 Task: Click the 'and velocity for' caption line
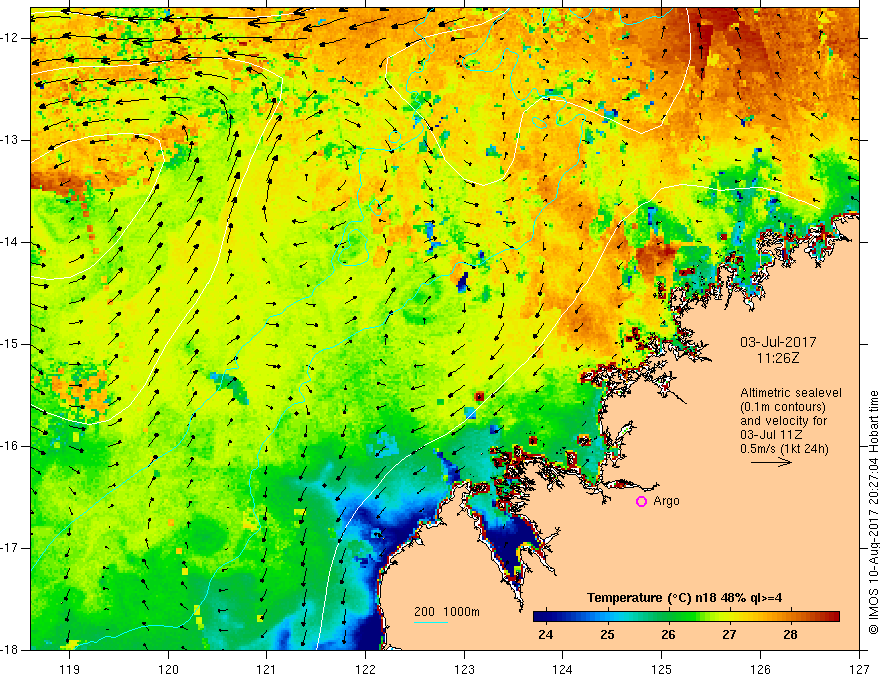783,420
